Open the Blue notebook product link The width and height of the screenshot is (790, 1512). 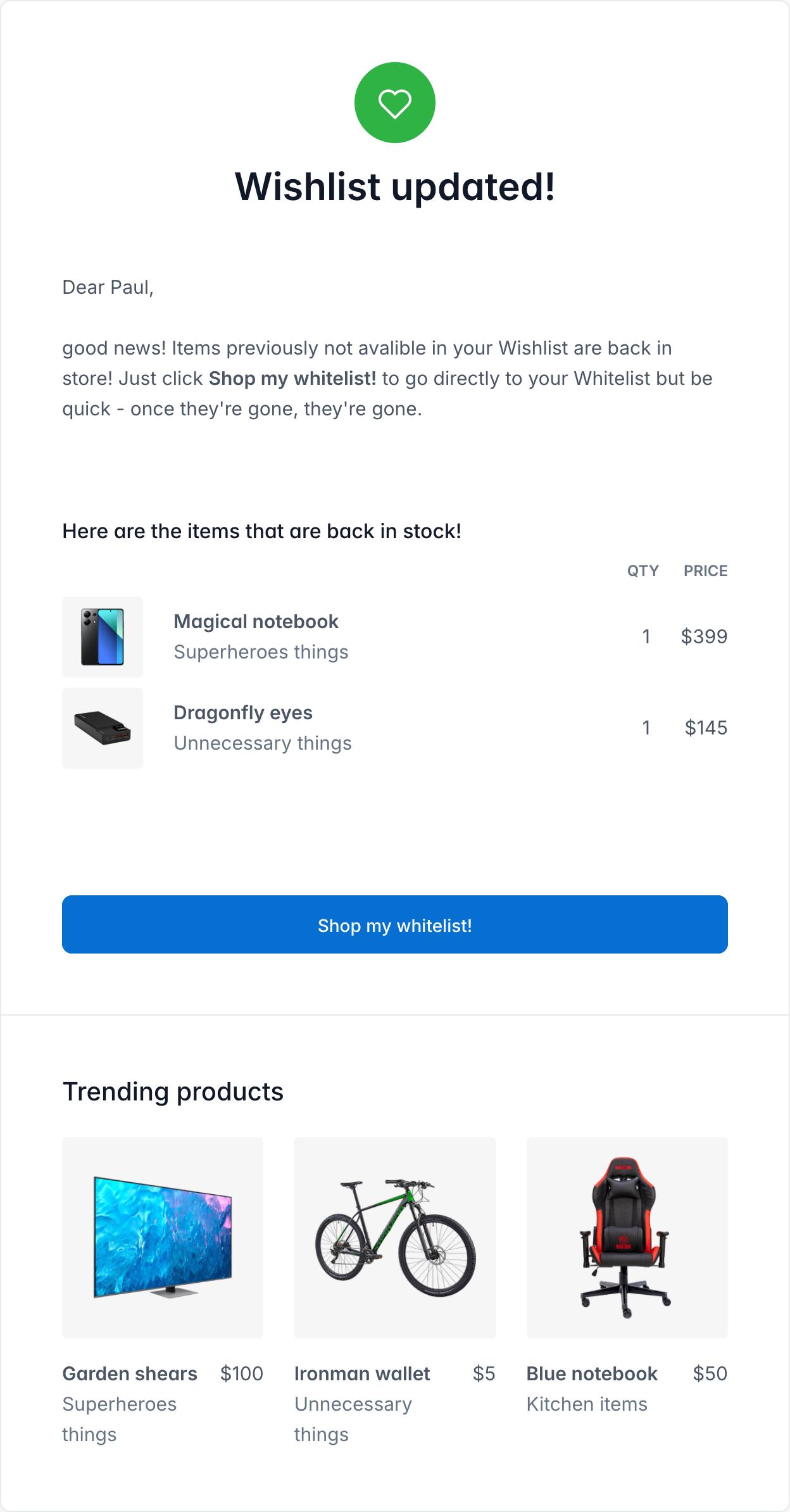(592, 1373)
